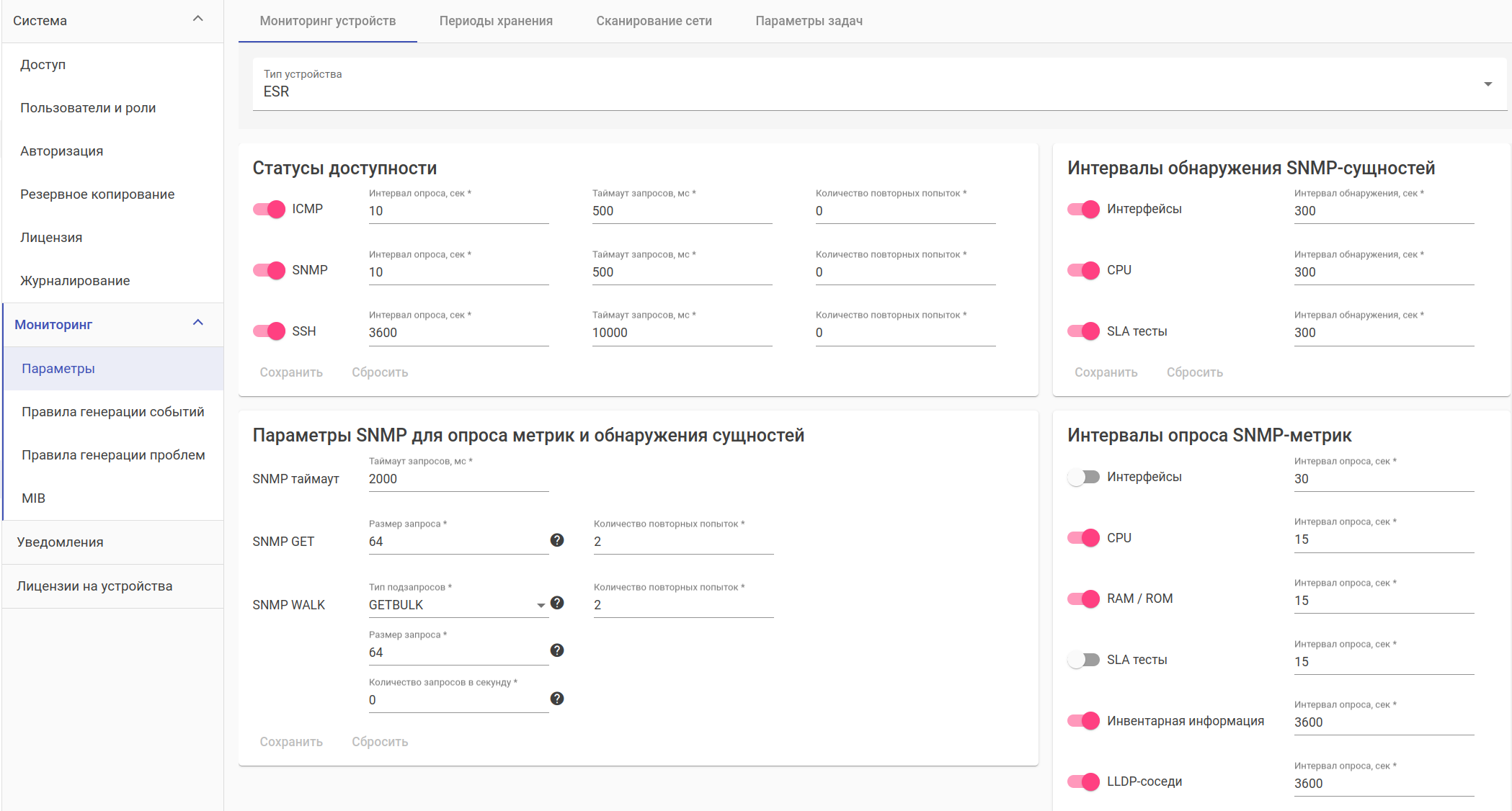Disable LLDP-соседи polling toggle

point(1083,781)
